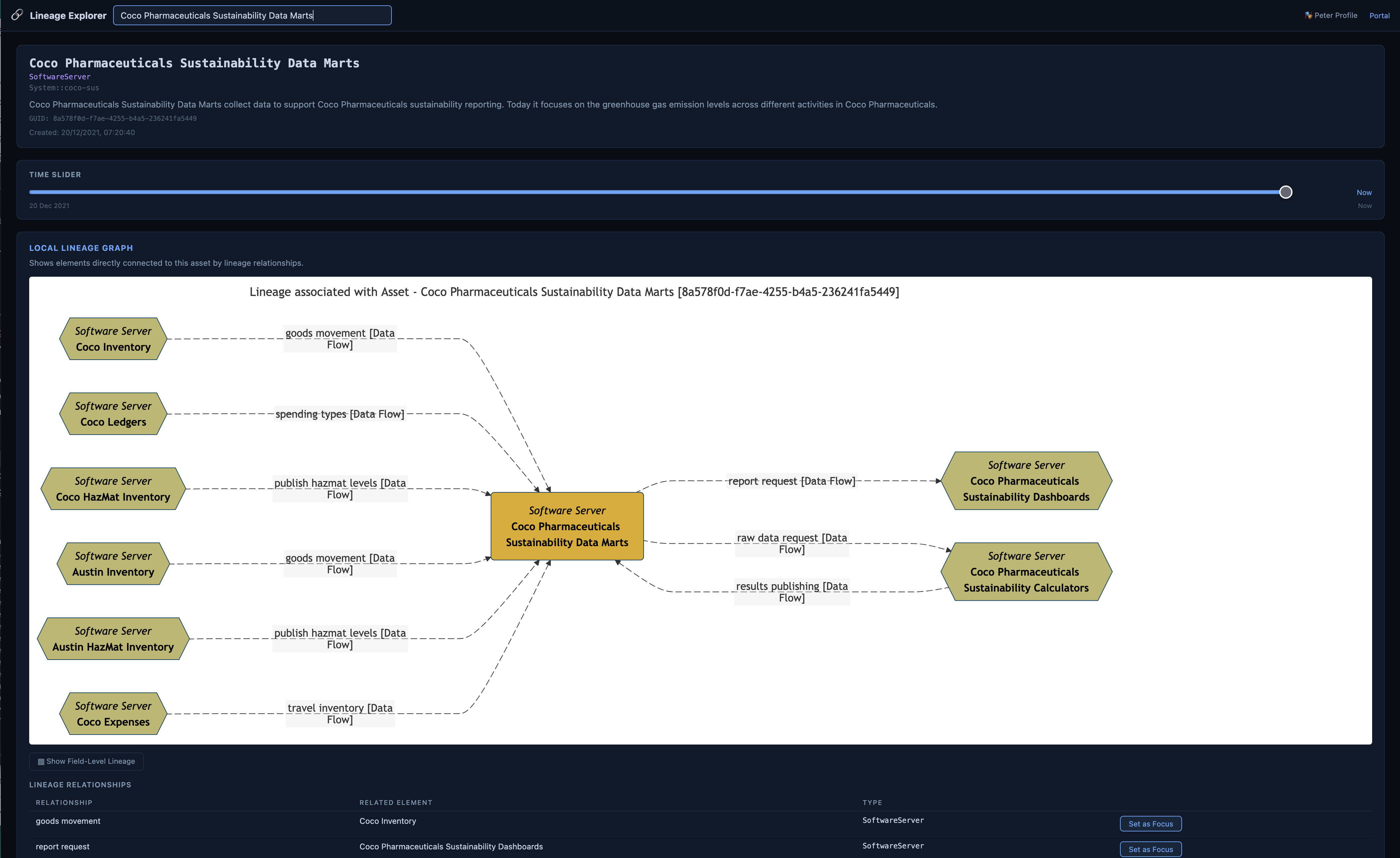Click the results publishing flow label
The width and height of the screenshot is (1400, 858).
(x=792, y=592)
